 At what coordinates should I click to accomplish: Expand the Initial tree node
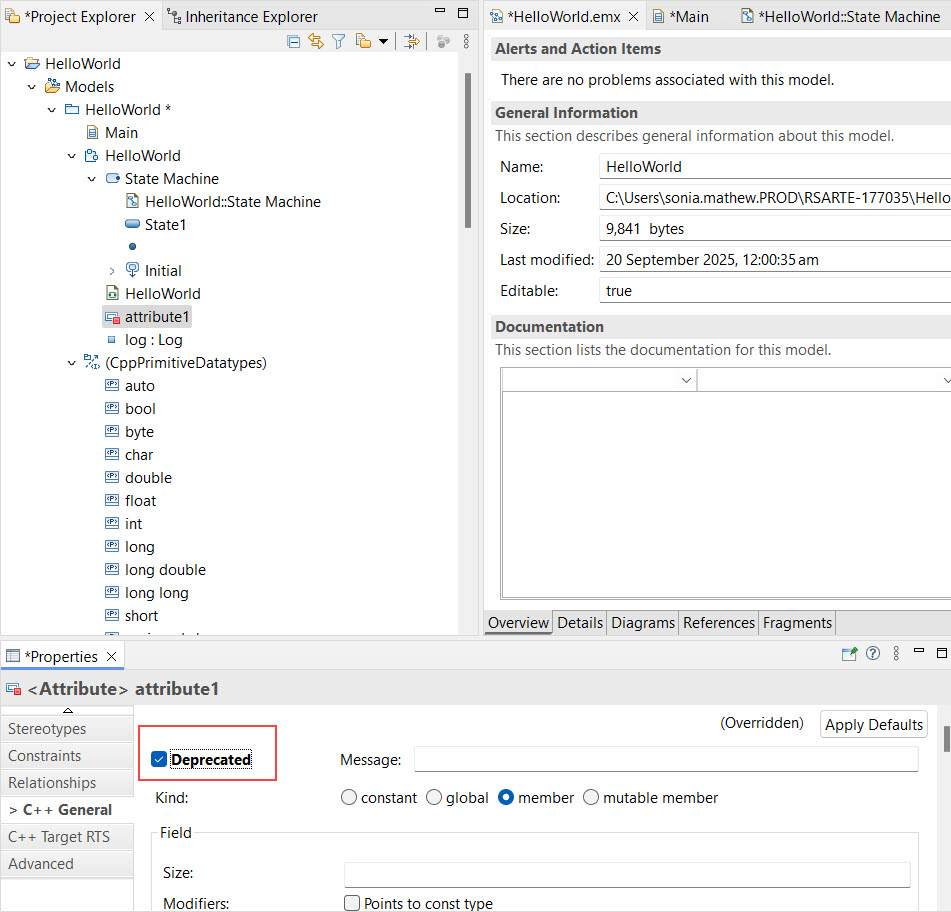(111, 271)
